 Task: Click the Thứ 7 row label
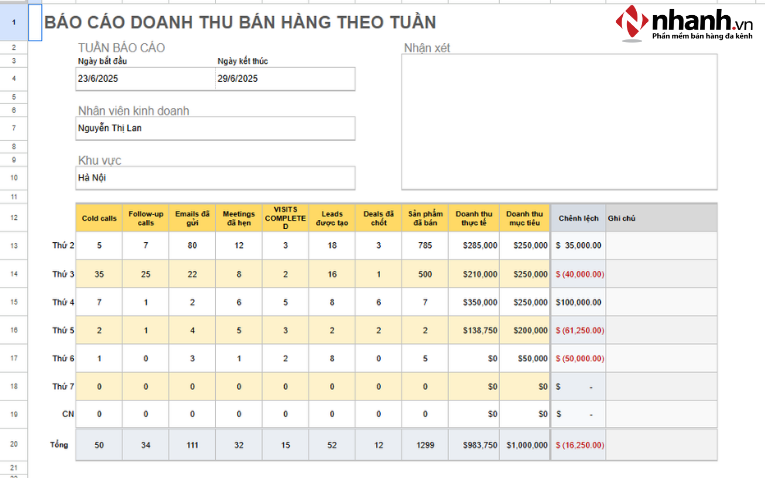tap(63, 386)
